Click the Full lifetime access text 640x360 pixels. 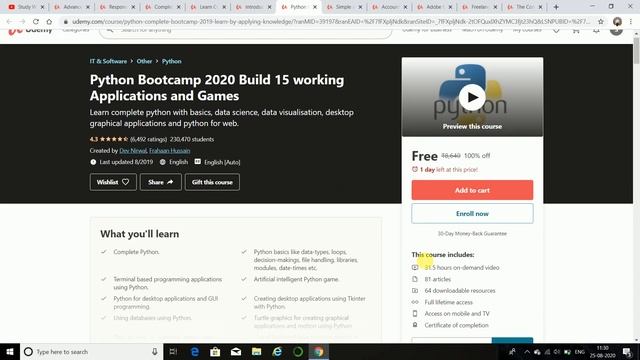[449, 302]
